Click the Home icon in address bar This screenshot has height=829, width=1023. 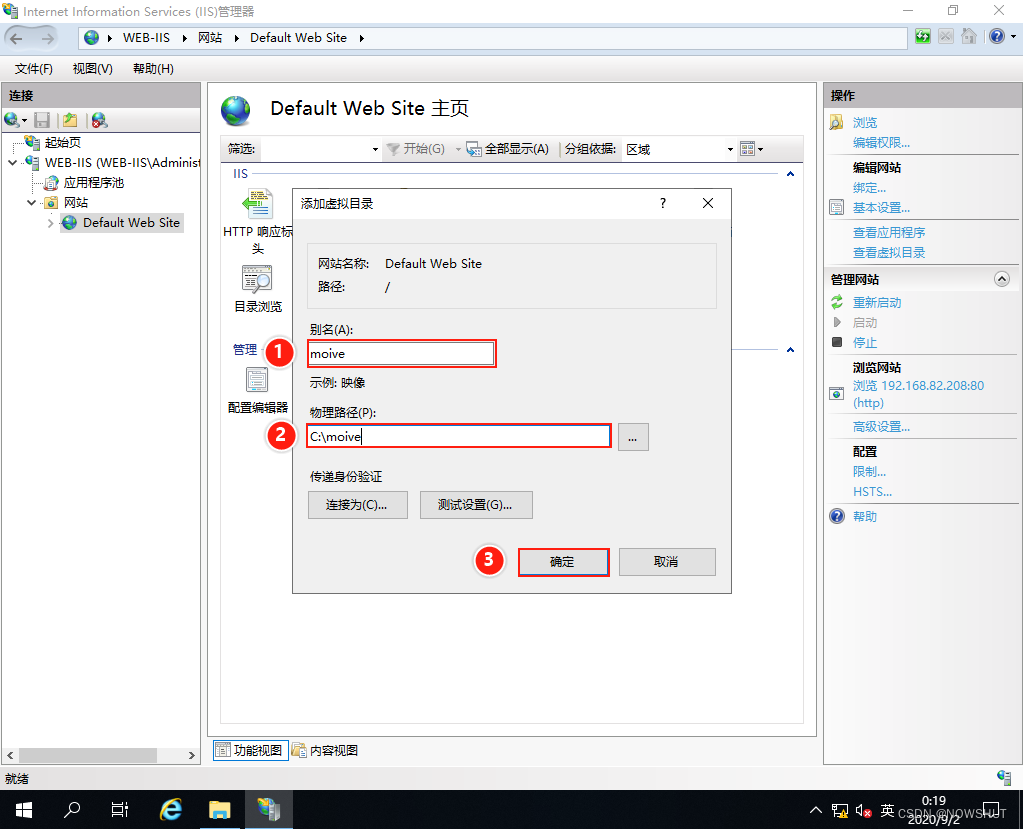(969, 37)
